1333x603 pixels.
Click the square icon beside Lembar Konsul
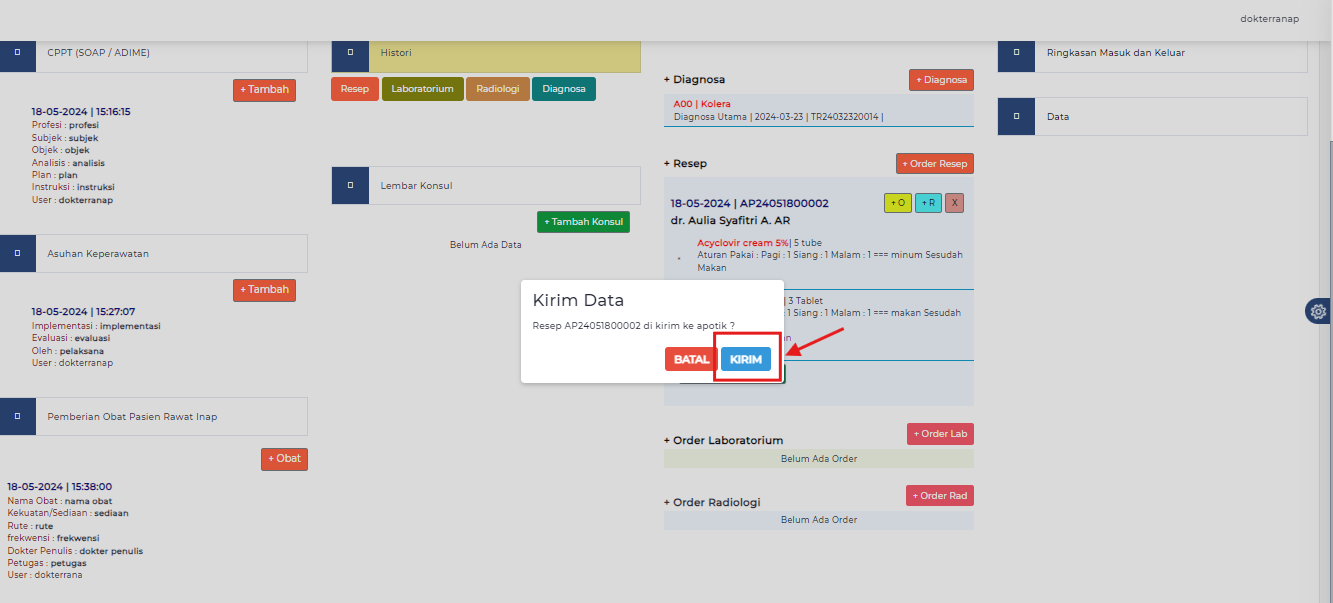click(x=350, y=186)
